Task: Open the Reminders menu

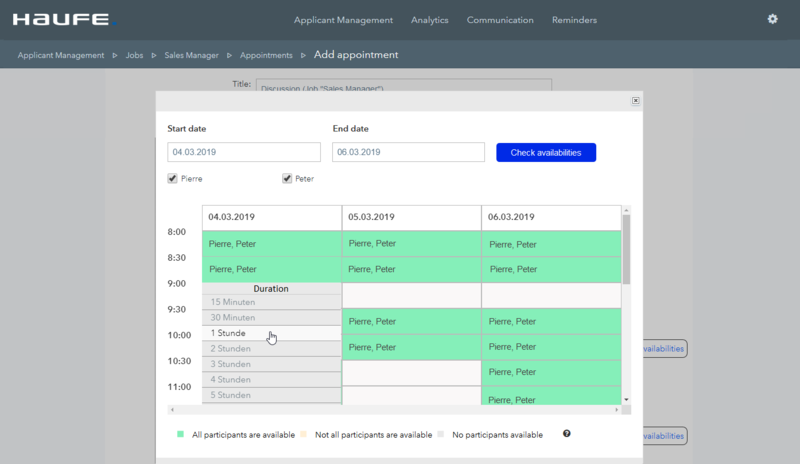Action: coord(574,20)
